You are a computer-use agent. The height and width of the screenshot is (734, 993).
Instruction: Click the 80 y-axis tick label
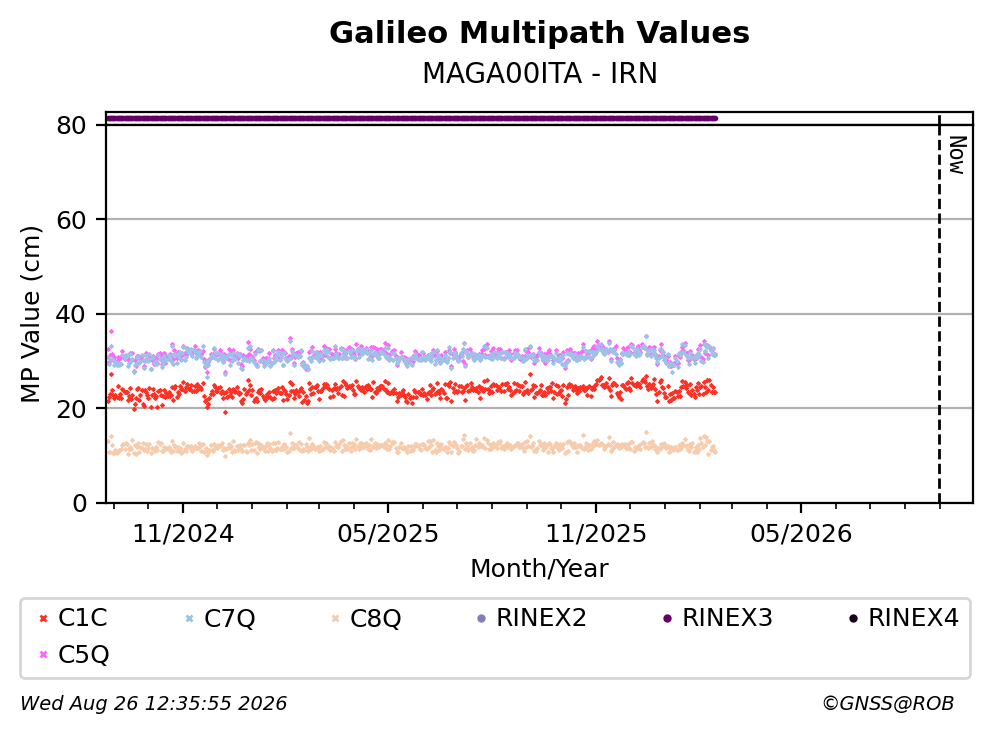[71, 125]
